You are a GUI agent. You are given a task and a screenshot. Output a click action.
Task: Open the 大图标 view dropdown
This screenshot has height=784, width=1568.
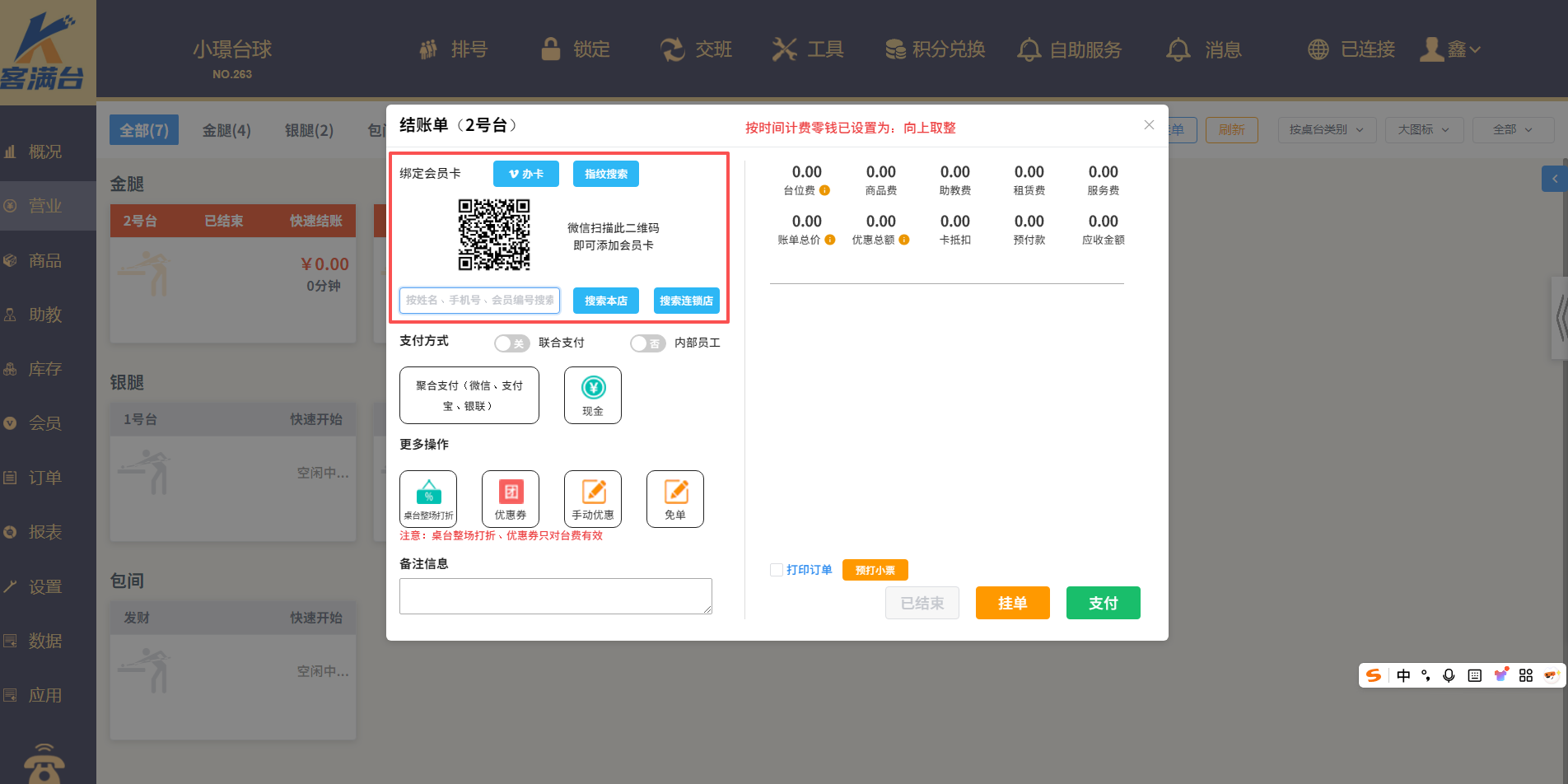tap(1423, 130)
